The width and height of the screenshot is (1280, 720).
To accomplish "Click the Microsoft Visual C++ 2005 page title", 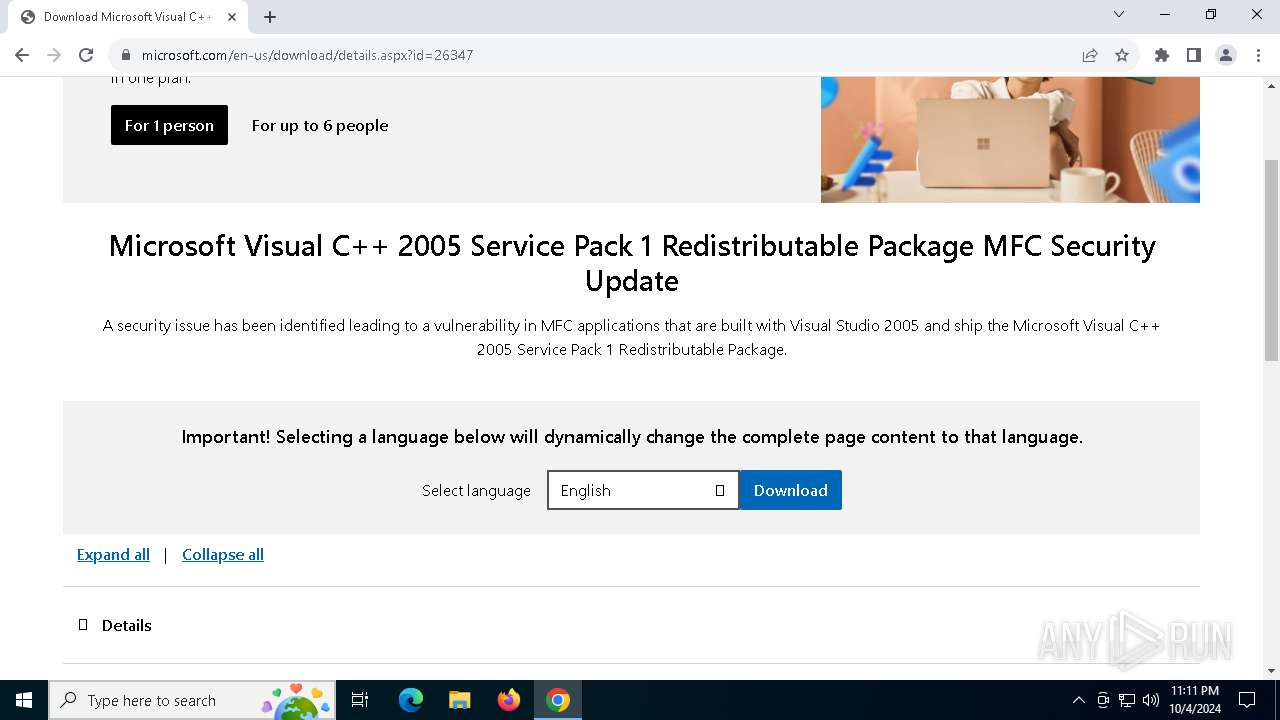I will (632, 263).
